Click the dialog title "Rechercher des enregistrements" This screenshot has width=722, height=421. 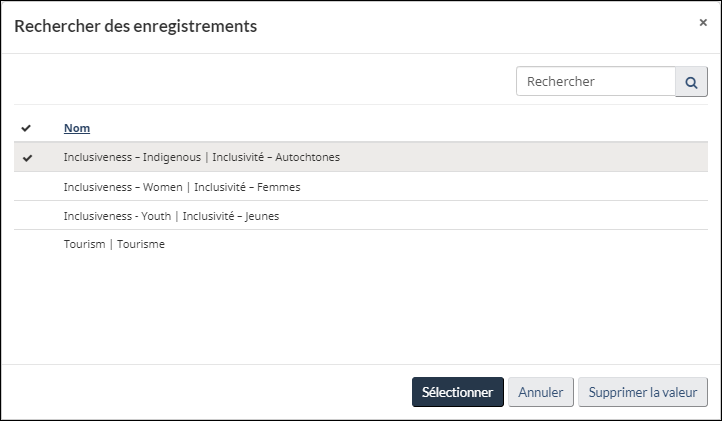[135, 26]
